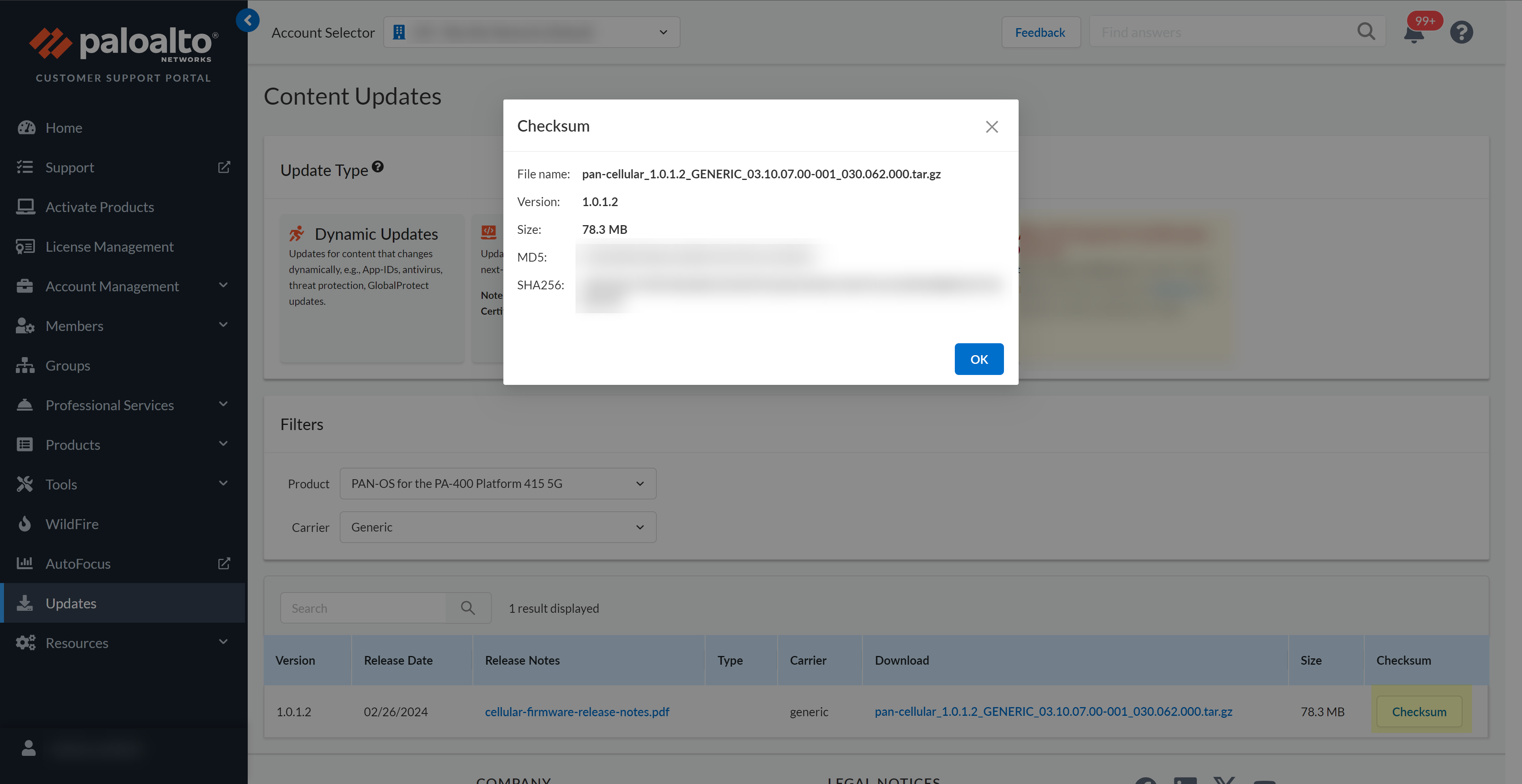Open Activate Products menu item
Image resolution: width=1522 pixels, height=784 pixels.
coord(99,207)
